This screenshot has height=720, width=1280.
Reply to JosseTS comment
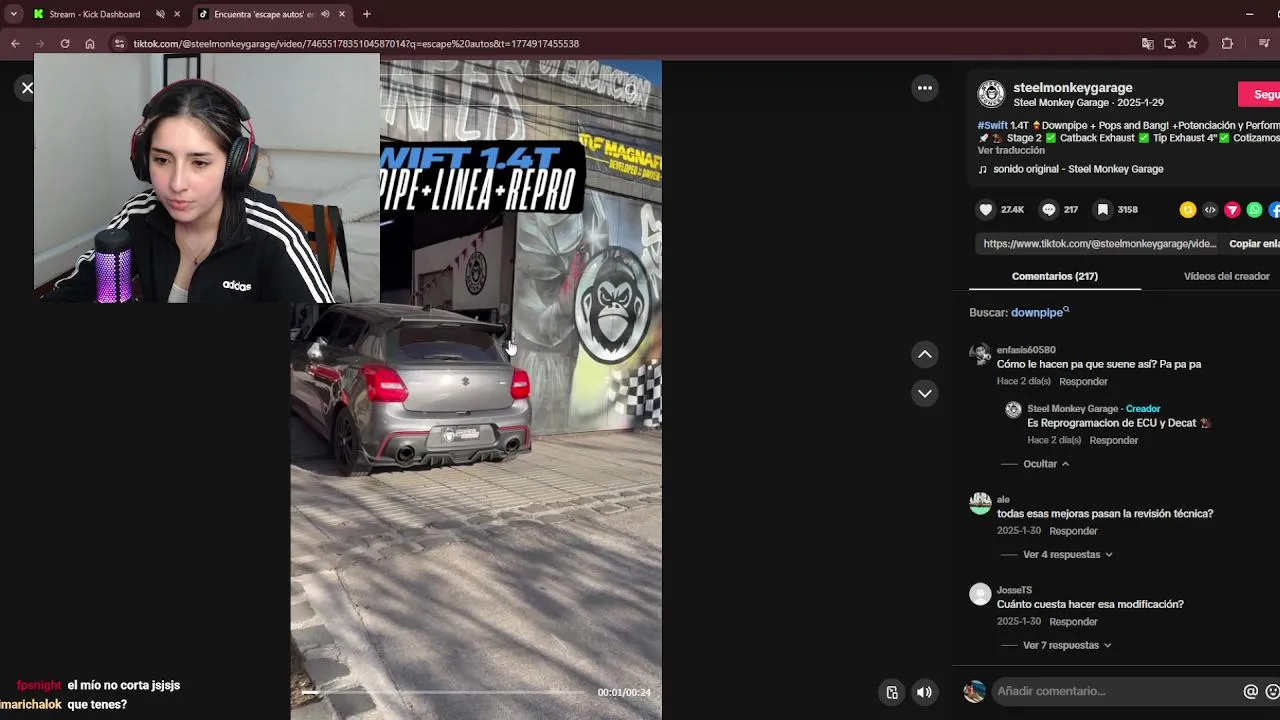pos(1073,622)
